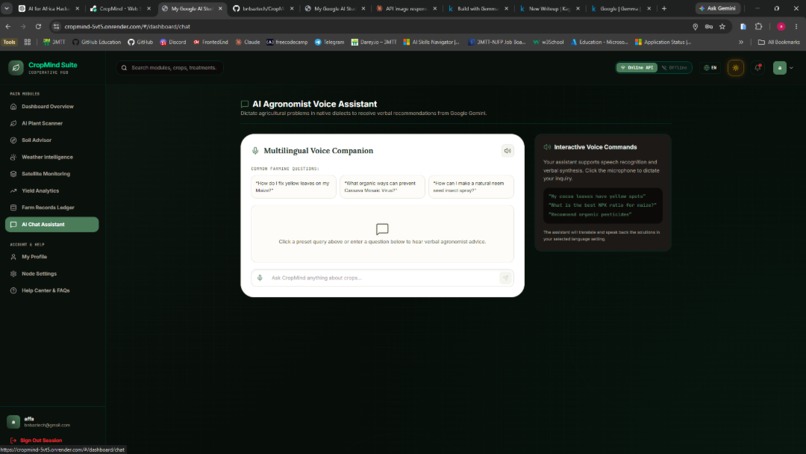The image size is (806, 454).
Task: Click Sign Out Session
Action: [x=36, y=440]
